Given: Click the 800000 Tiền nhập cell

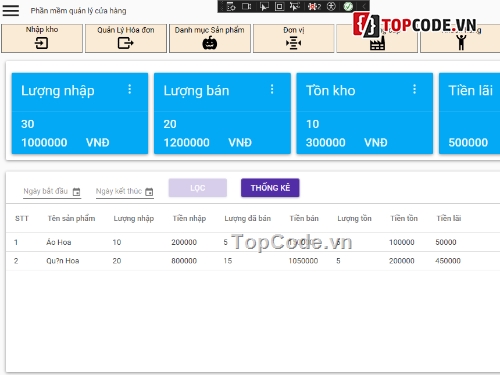Looking at the screenshot, I should click(184, 261).
